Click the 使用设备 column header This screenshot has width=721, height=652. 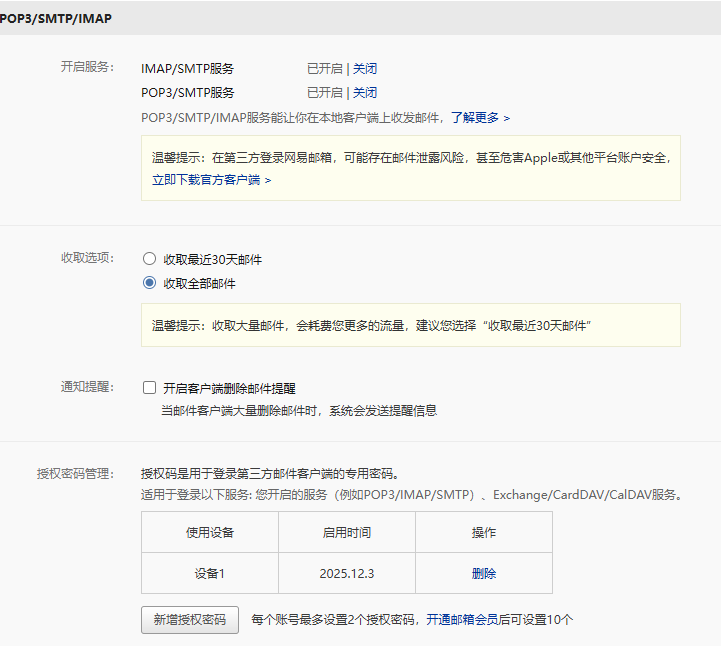click(210, 533)
